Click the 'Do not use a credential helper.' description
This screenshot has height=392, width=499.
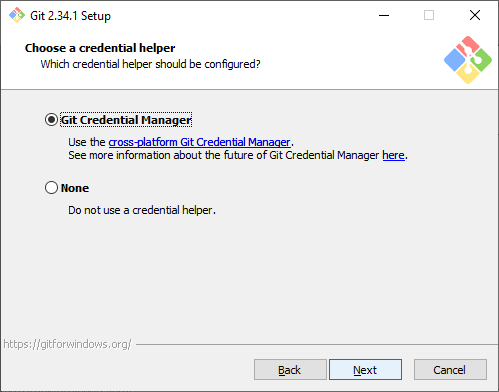tap(142, 210)
